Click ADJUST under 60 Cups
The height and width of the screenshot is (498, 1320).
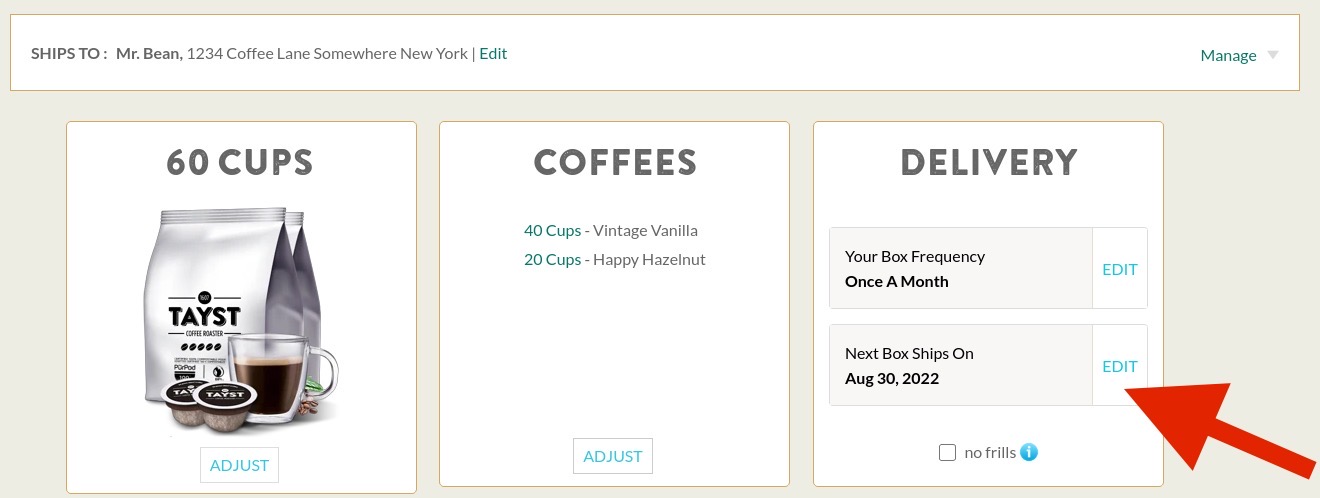tap(239, 465)
